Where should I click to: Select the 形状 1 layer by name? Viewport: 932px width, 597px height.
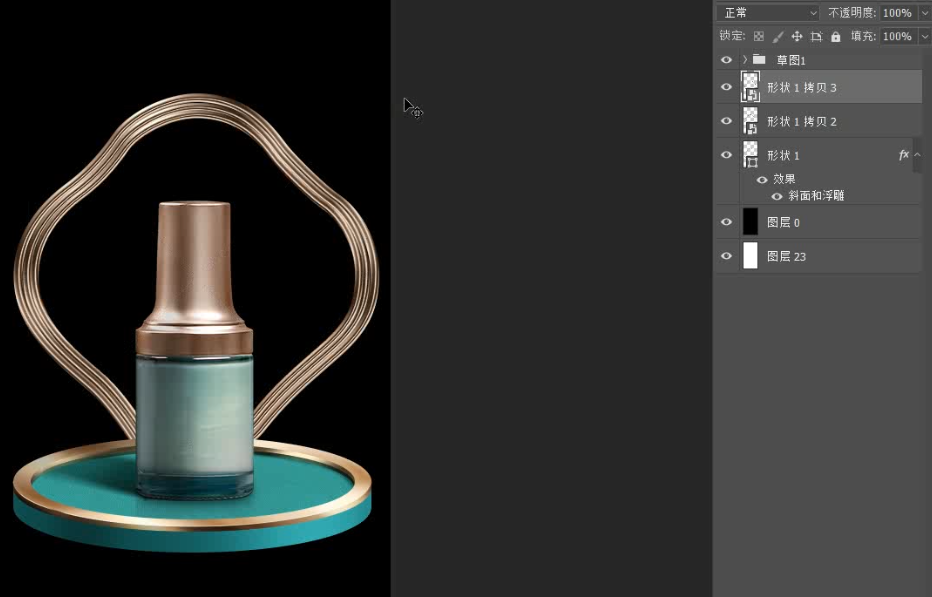click(783, 156)
